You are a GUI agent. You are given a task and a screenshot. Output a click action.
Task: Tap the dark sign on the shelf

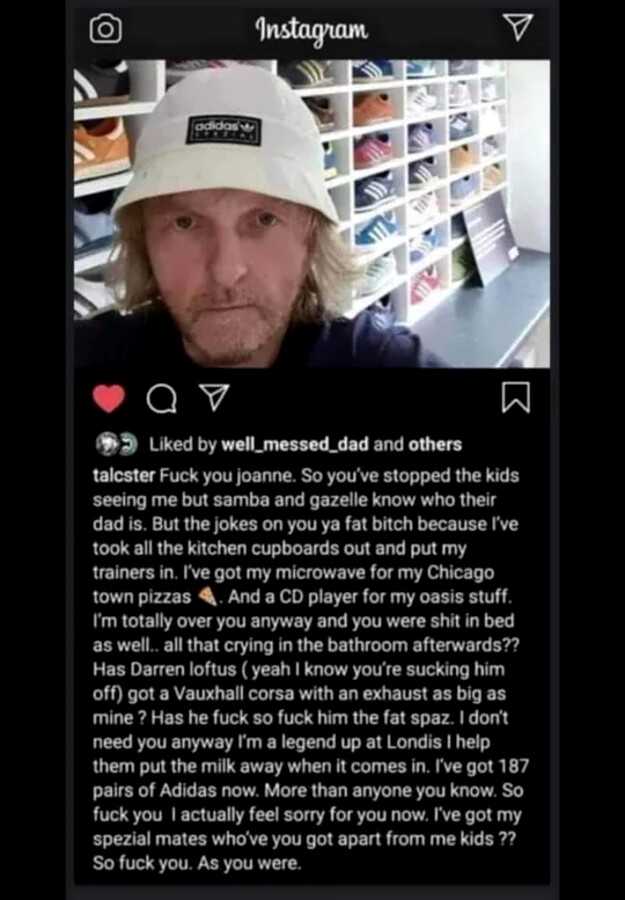(x=492, y=239)
